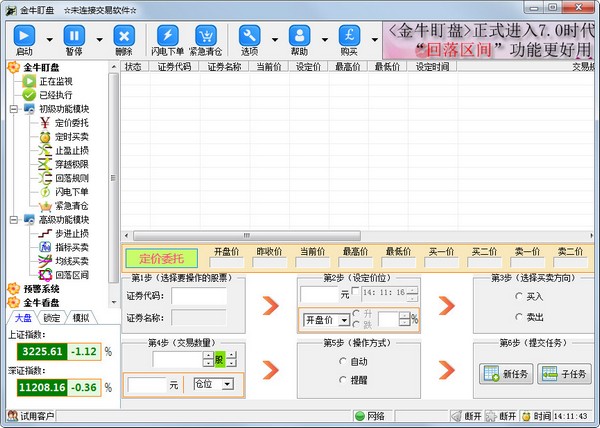Select 已经执行 in the tree
The height and width of the screenshot is (428, 600).
coord(55,95)
